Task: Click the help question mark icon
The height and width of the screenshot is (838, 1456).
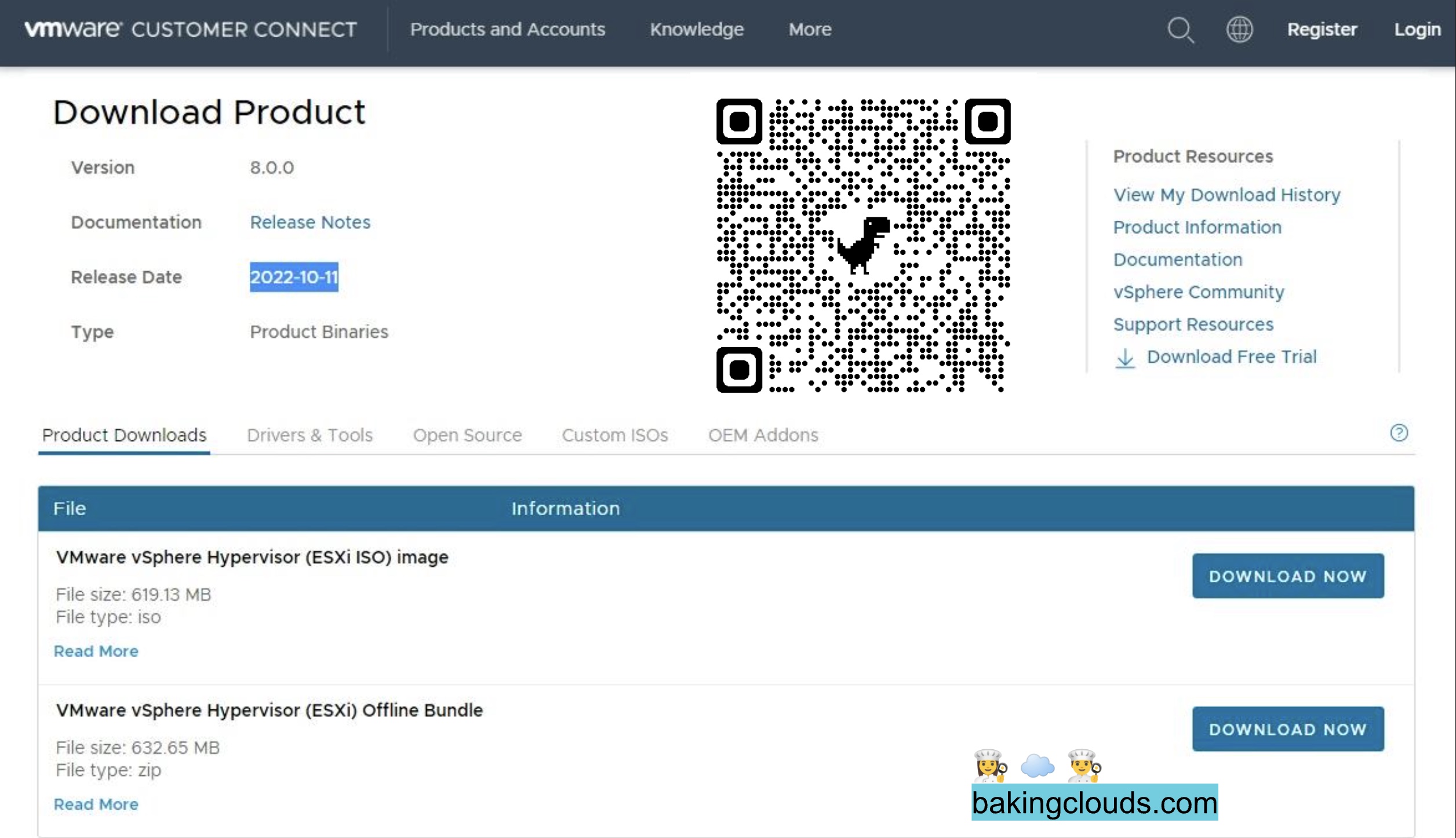Action: click(1399, 433)
